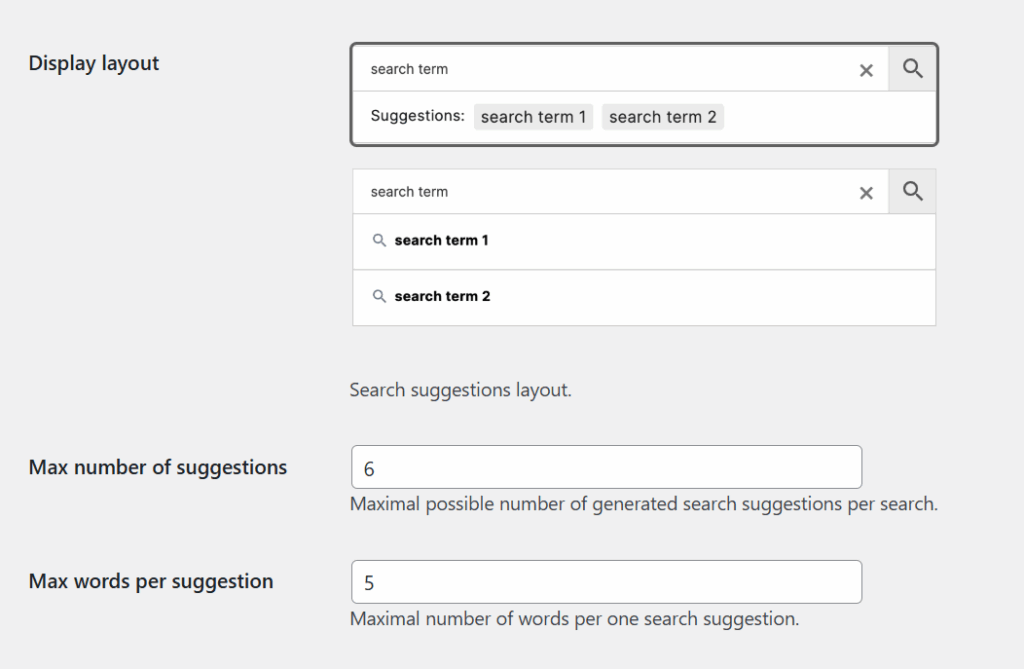The image size is (1024, 669).
Task: Click the magnifying glass icon in second search bar
Action: click(x=911, y=191)
